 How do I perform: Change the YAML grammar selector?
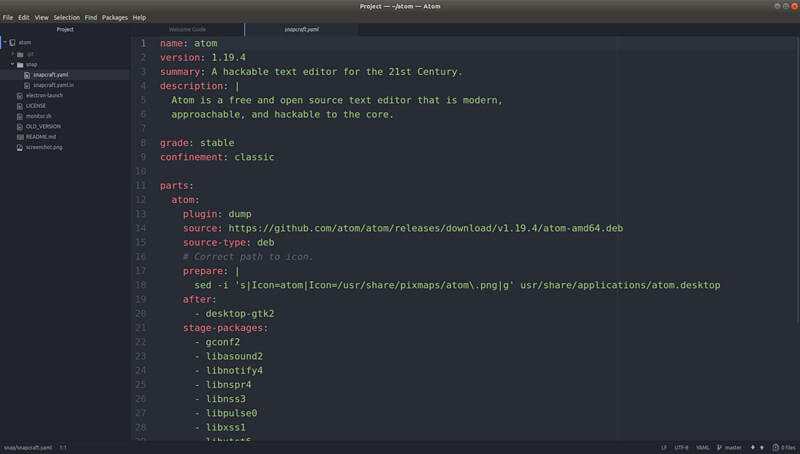pos(703,447)
